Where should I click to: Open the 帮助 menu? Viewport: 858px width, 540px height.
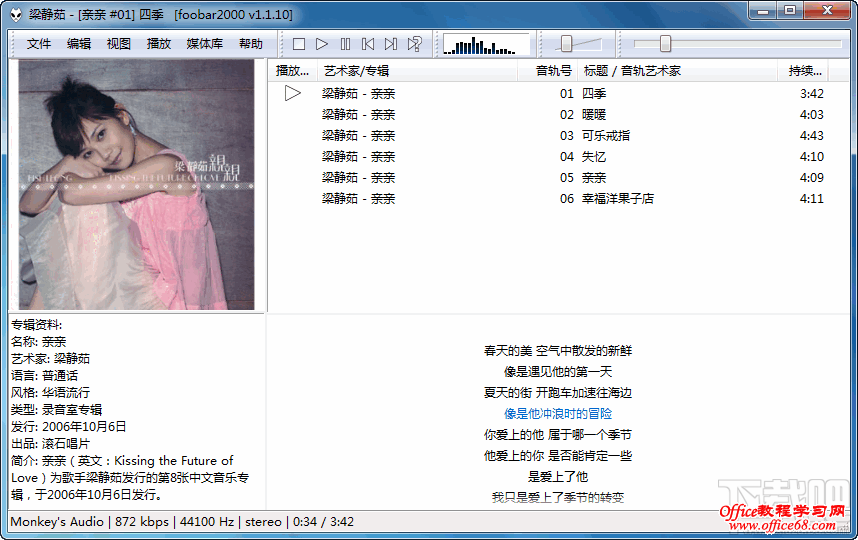point(251,44)
